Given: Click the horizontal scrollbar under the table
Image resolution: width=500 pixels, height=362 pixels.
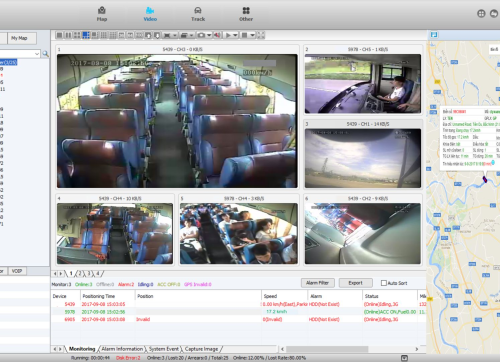Looking at the screenshot, I should [327, 349].
